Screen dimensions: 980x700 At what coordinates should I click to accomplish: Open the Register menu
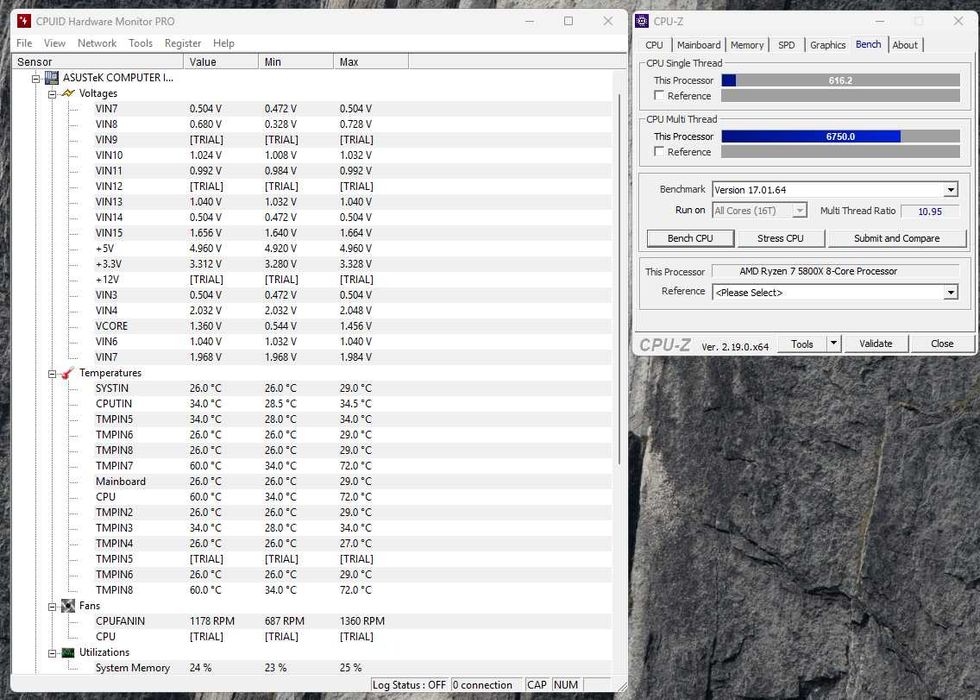click(182, 43)
